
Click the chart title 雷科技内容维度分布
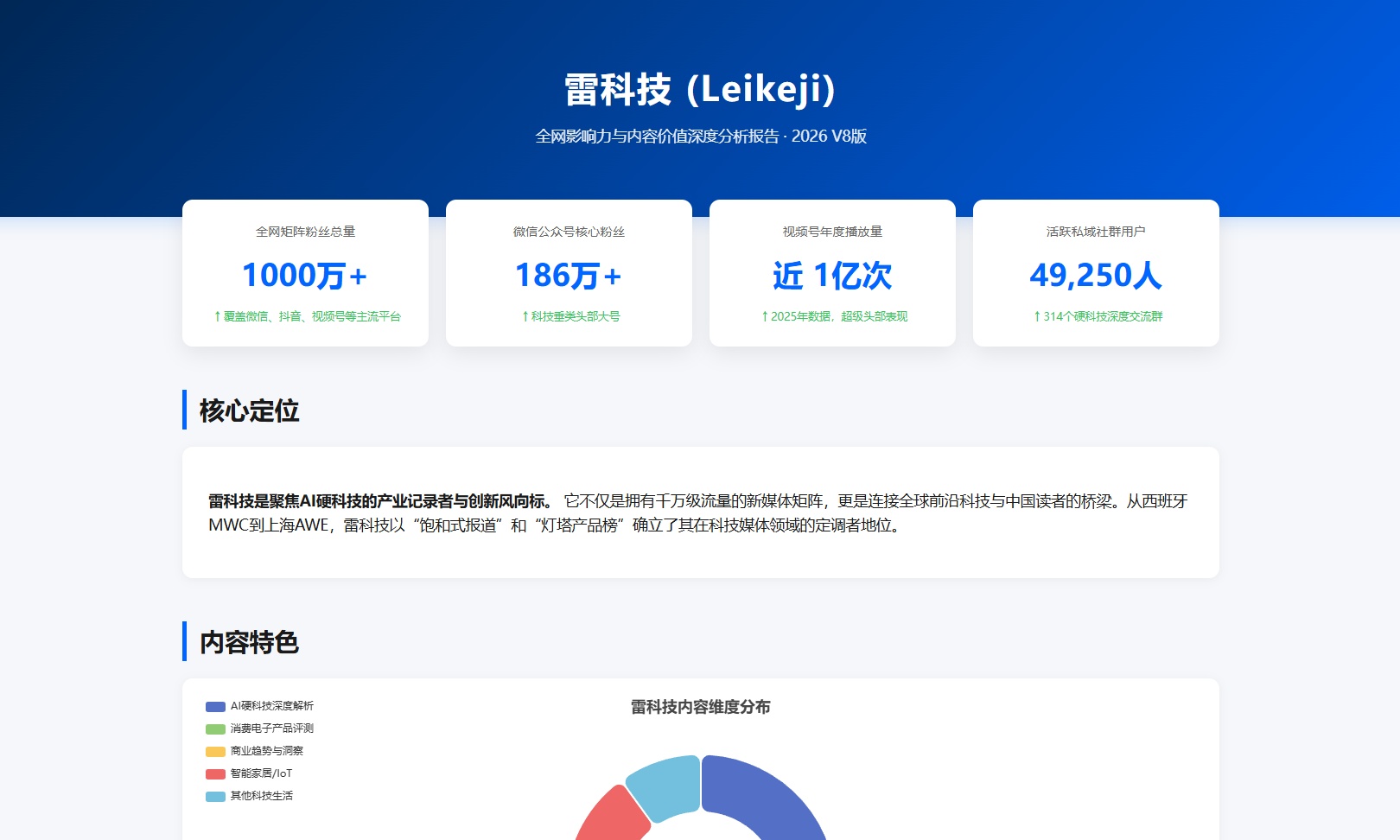coord(700,707)
